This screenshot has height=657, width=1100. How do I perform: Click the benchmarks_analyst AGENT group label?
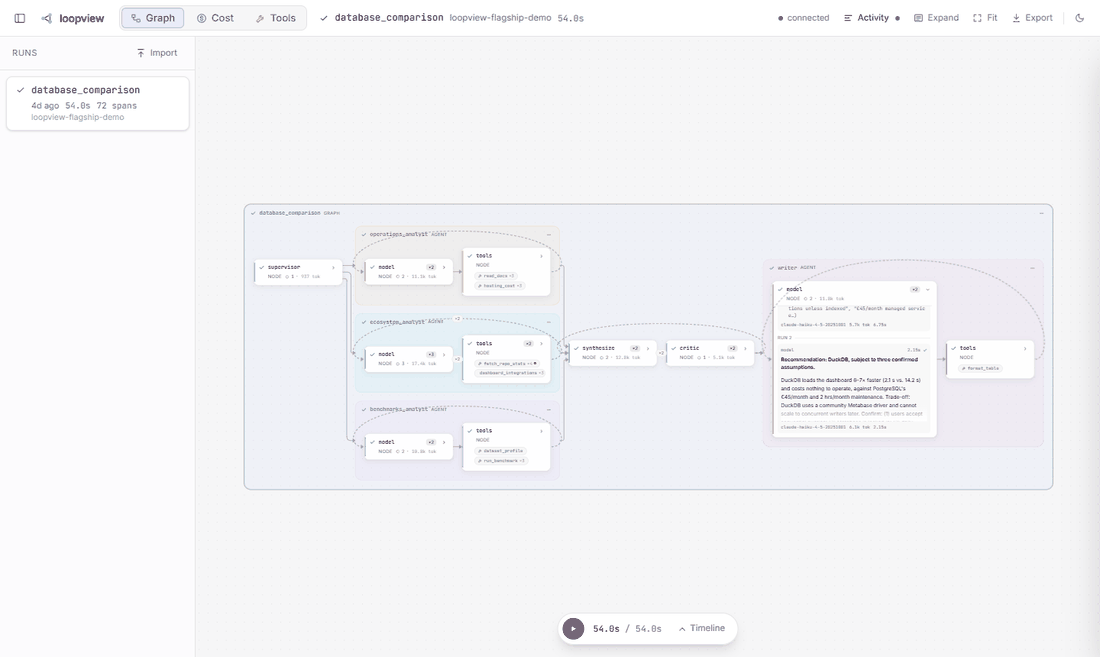[x=408, y=409]
